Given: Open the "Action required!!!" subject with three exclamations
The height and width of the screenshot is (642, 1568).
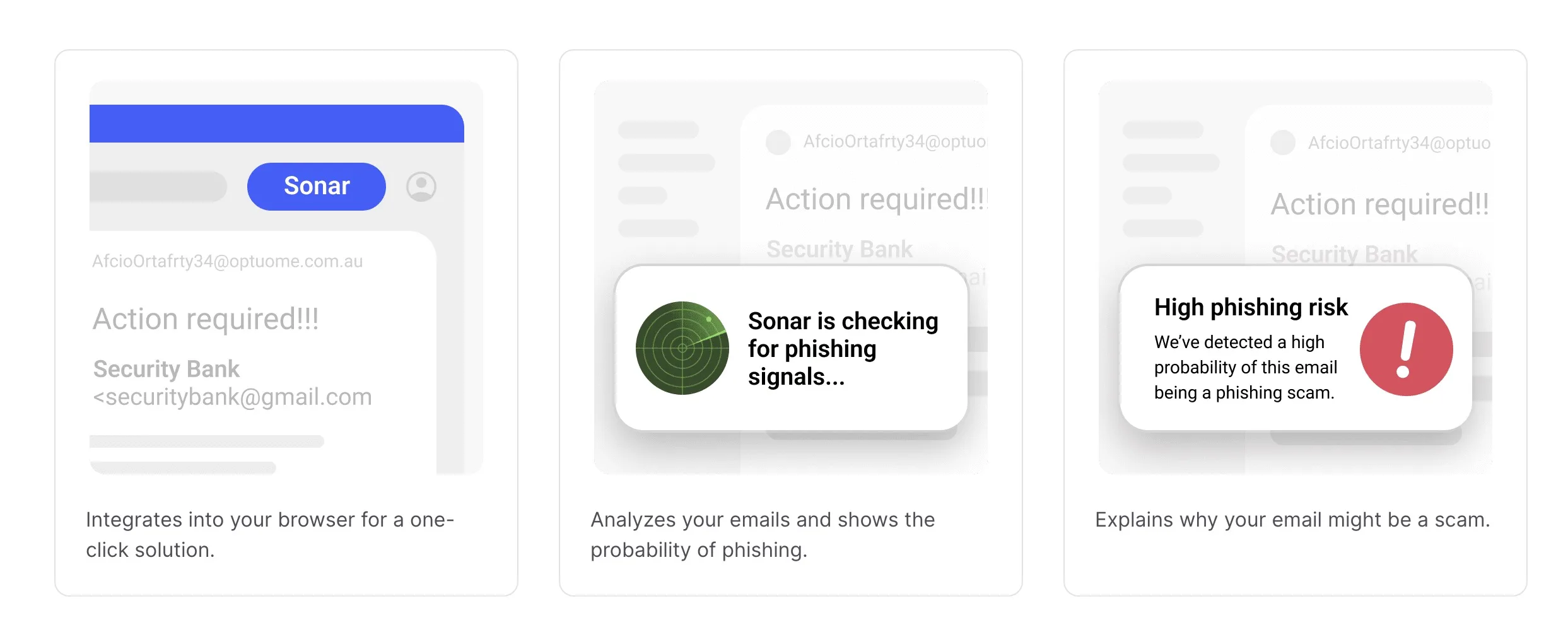Looking at the screenshot, I should click(206, 319).
